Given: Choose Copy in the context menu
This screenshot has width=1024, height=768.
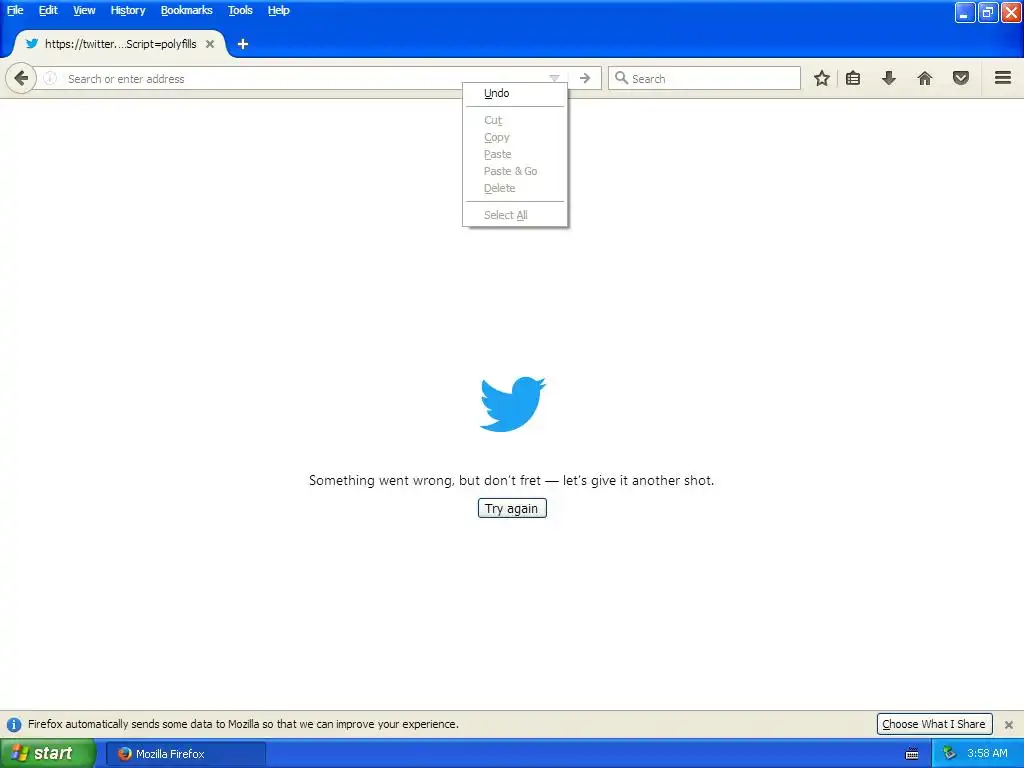Looking at the screenshot, I should click(x=515, y=137).
